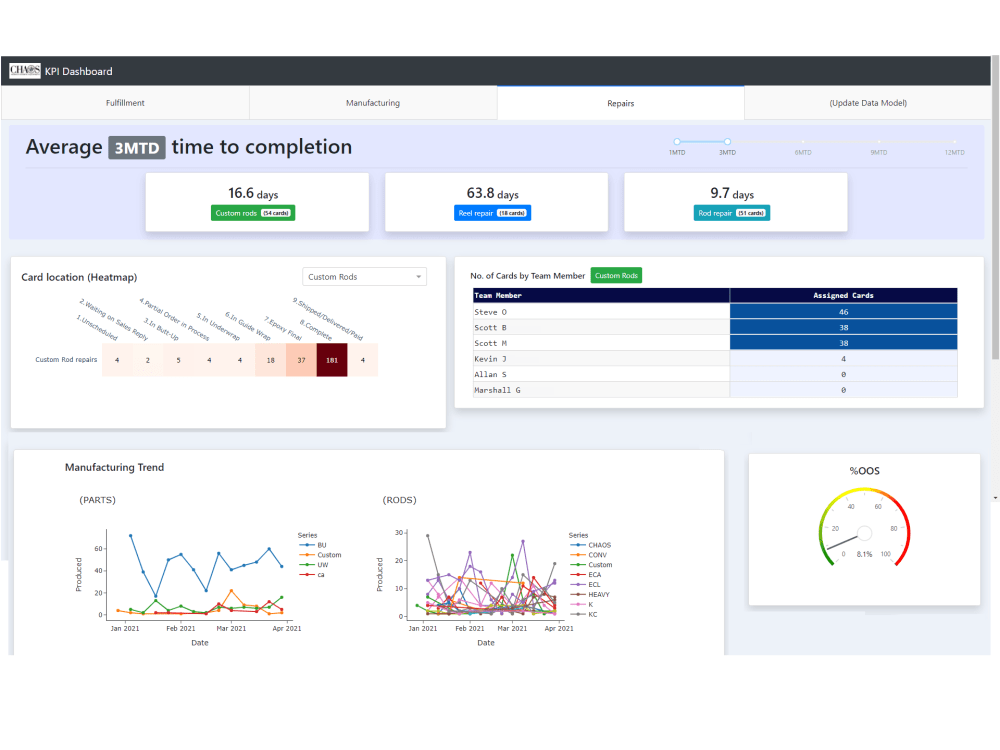Click Scott B's assigned cards bar
Image resolution: width=1000 pixels, height=750 pixels.
[x=843, y=327]
